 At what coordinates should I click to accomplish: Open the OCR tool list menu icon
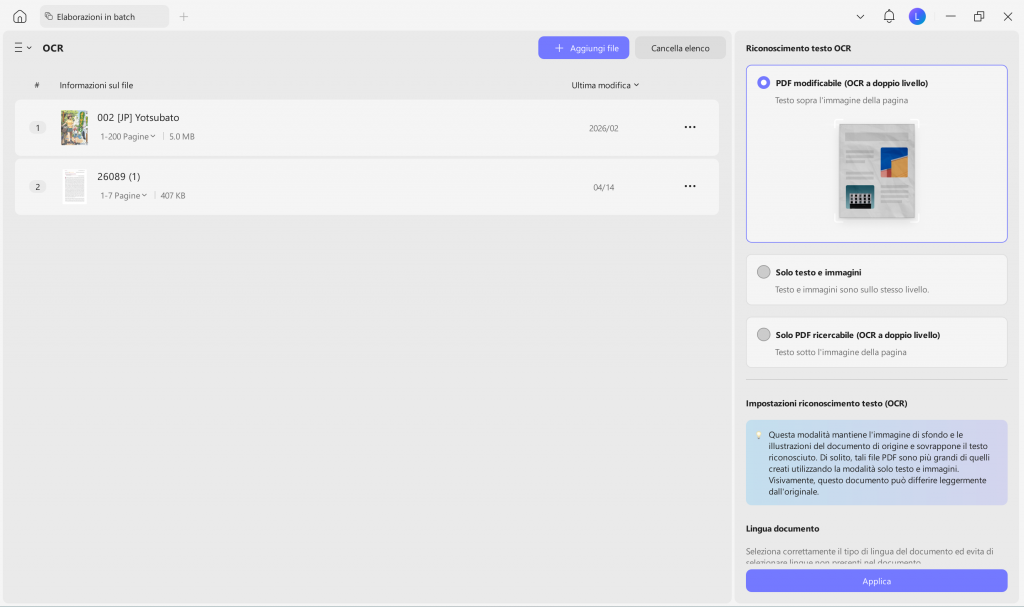coord(23,48)
